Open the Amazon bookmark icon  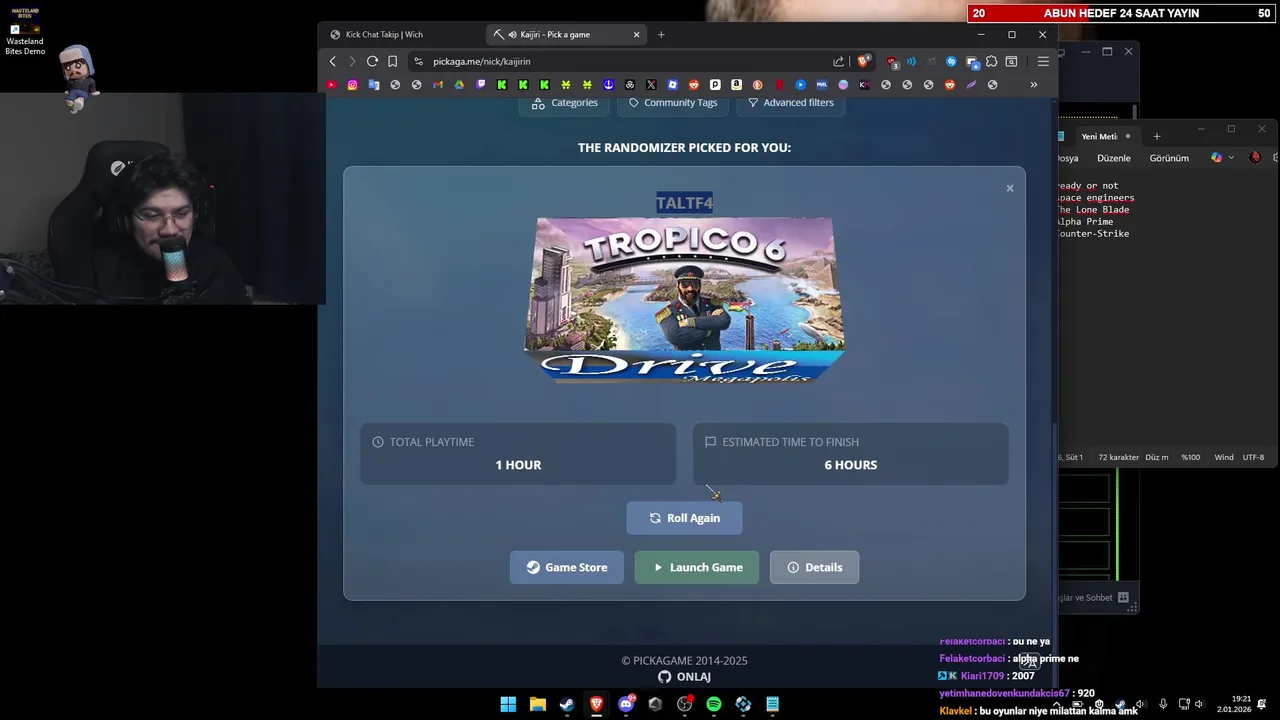pos(736,85)
